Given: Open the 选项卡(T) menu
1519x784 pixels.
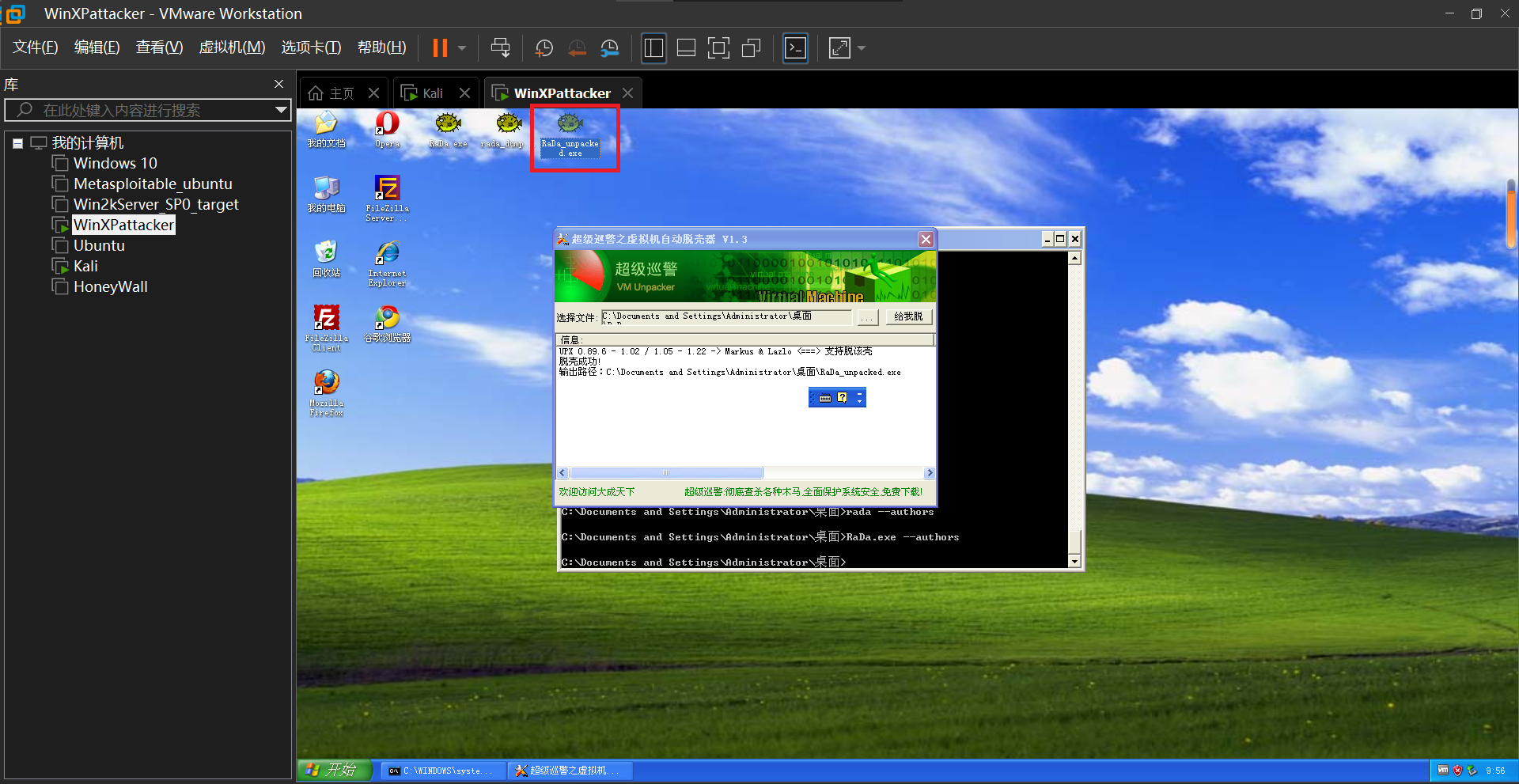Looking at the screenshot, I should (x=312, y=47).
